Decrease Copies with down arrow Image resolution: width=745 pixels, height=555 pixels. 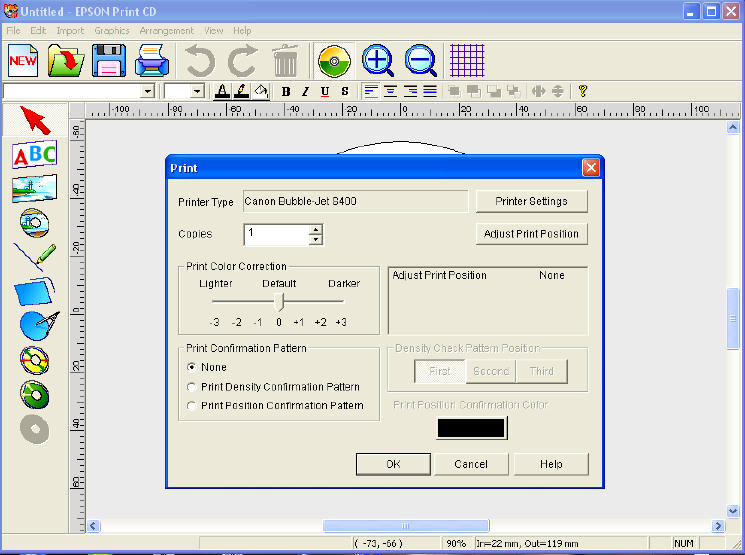[315, 239]
